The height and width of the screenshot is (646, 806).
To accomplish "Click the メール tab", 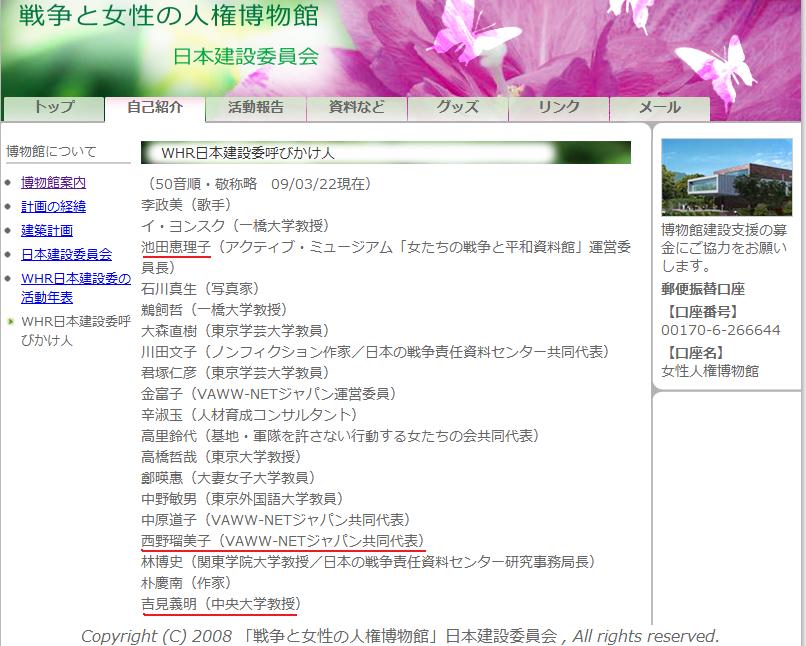I will point(660,108).
